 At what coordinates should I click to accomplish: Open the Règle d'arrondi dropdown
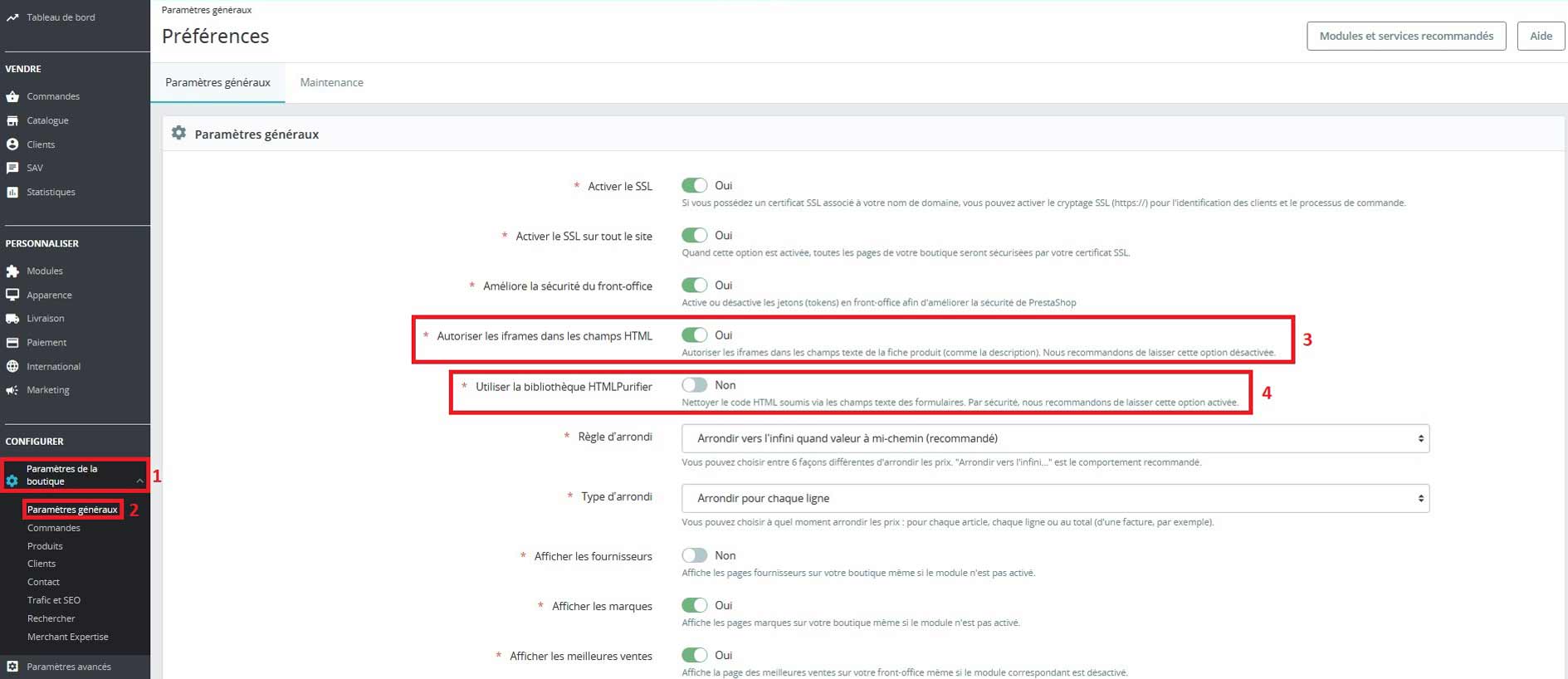1055,438
